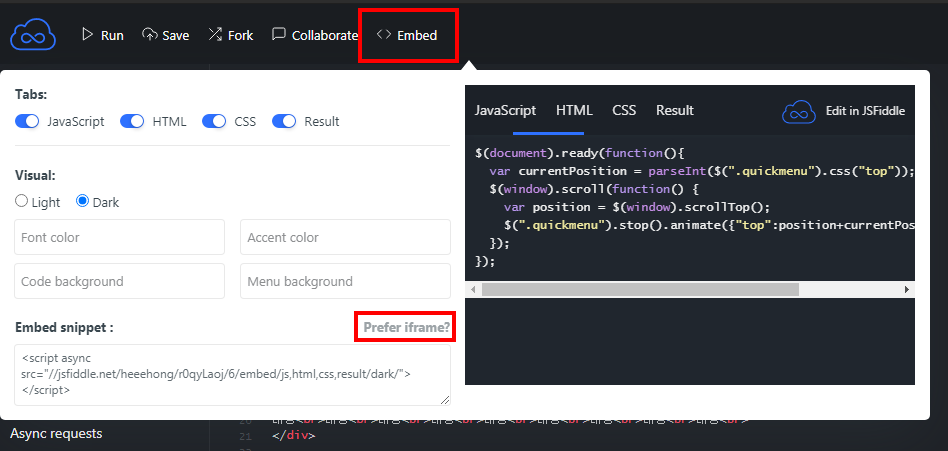Switch to JavaScript tab in preview
The width and height of the screenshot is (948, 451).
(x=505, y=111)
